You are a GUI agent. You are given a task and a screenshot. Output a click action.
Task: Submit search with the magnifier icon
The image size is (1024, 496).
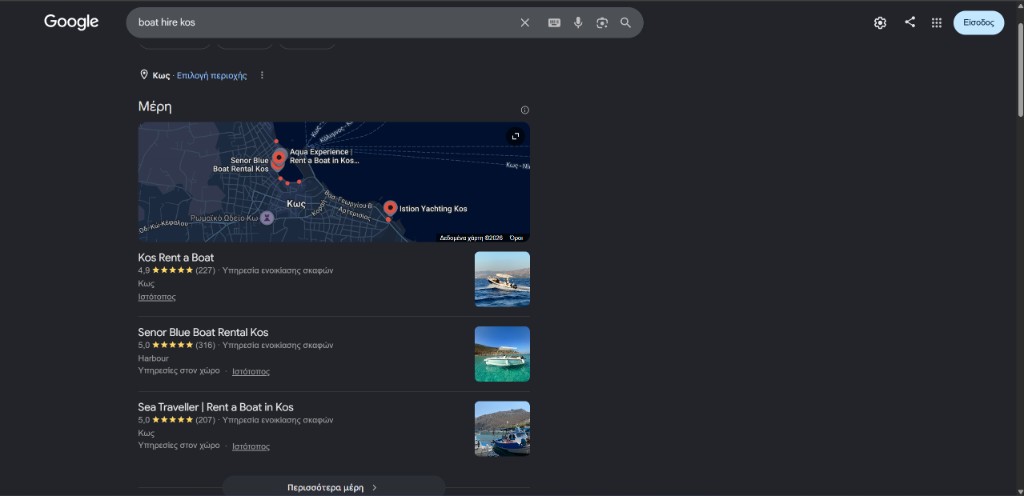(x=625, y=23)
